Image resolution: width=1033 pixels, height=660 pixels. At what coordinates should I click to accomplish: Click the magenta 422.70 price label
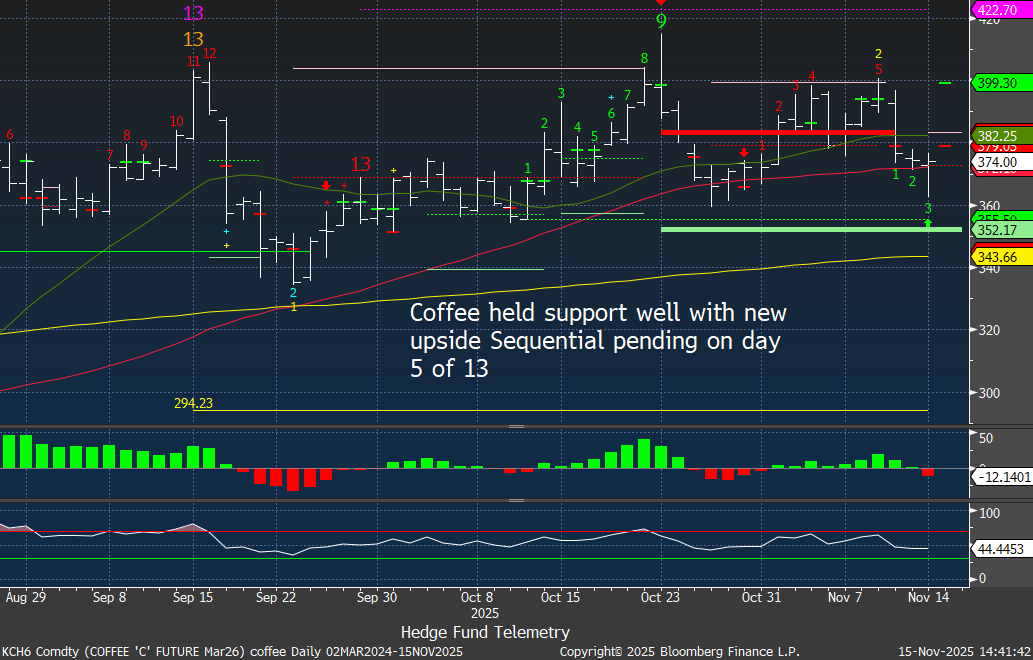pyautogui.click(x=996, y=10)
